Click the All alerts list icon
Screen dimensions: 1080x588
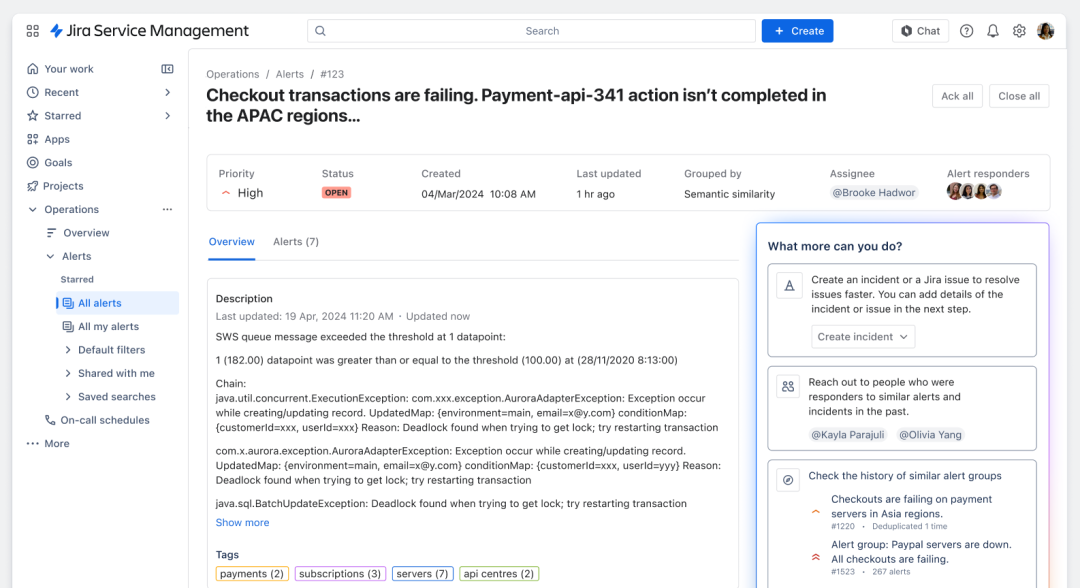click(68, 303)
